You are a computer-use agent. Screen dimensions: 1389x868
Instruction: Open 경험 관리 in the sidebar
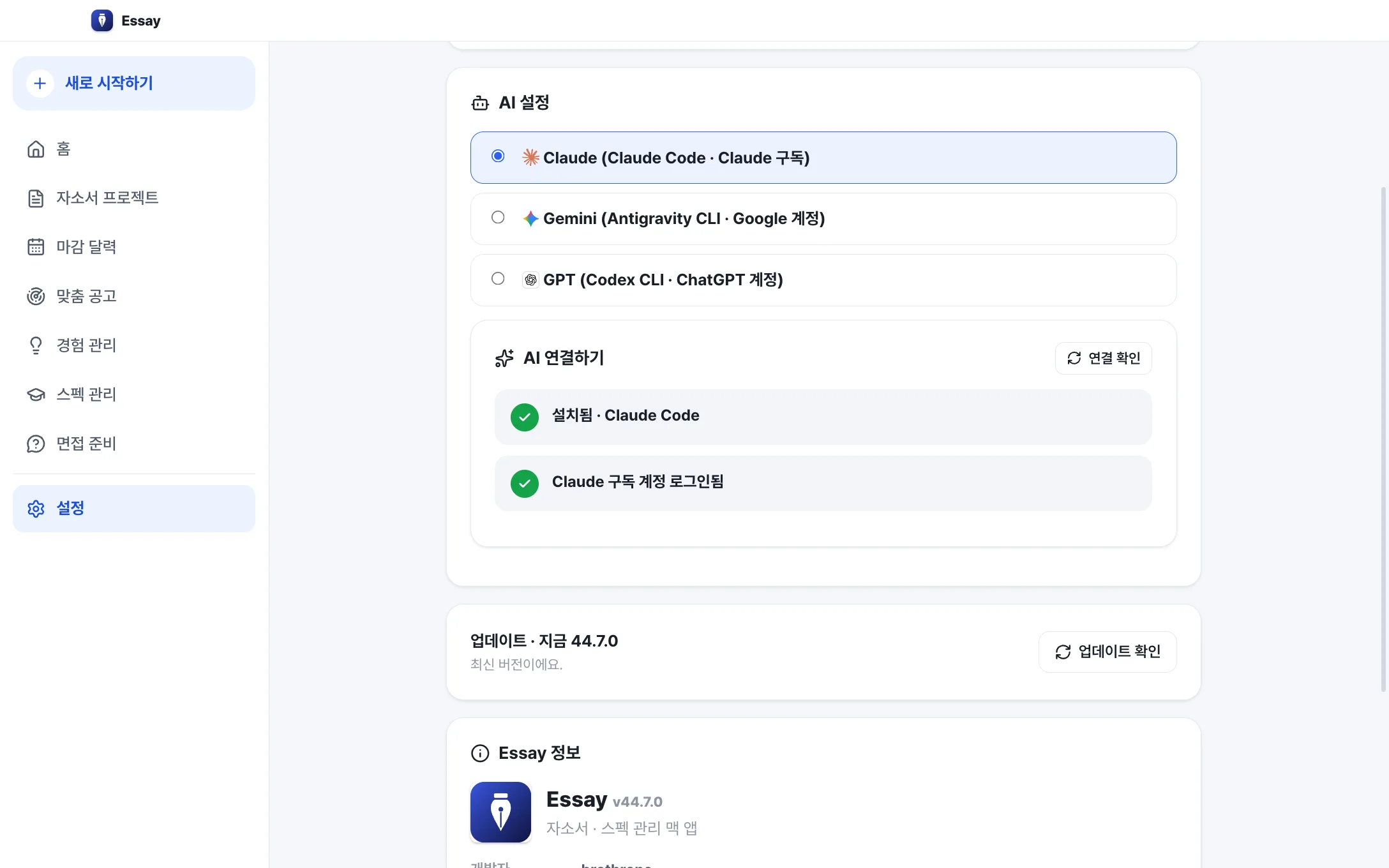[134, 345]
